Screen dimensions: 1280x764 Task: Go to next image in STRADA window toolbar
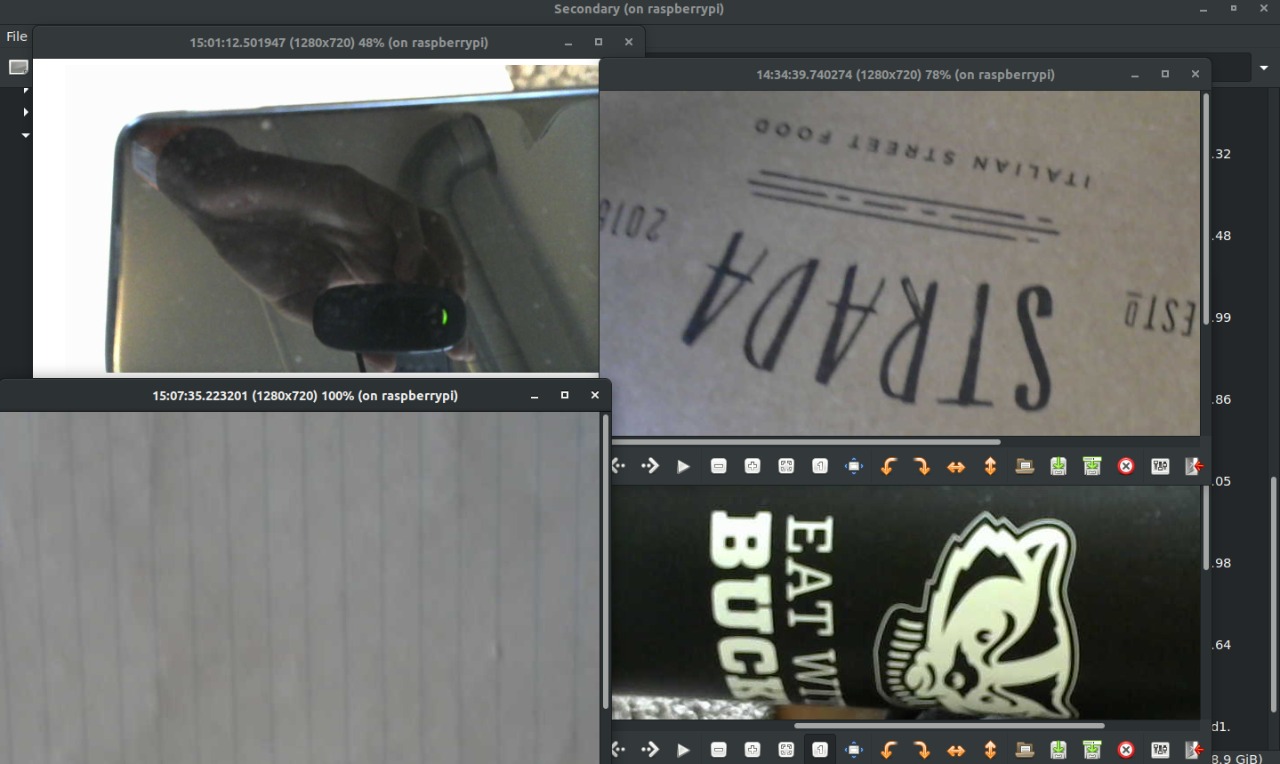click(x=650, y=466)
